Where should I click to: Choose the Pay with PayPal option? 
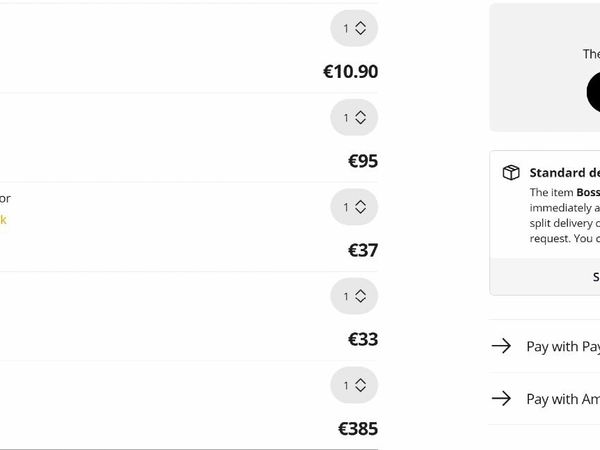tap(562, 346)
